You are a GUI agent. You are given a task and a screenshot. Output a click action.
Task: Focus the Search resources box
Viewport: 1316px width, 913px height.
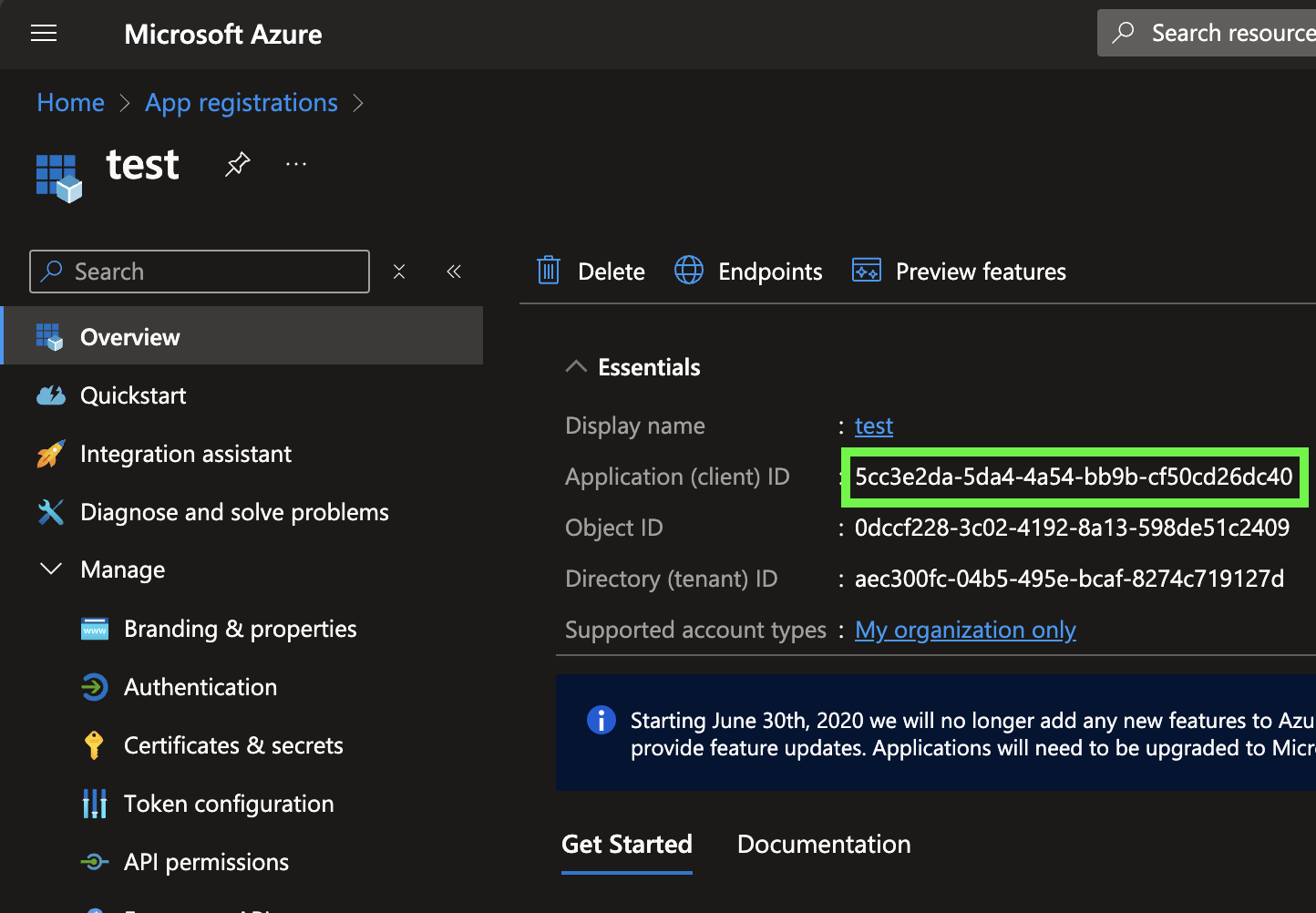1207,33
